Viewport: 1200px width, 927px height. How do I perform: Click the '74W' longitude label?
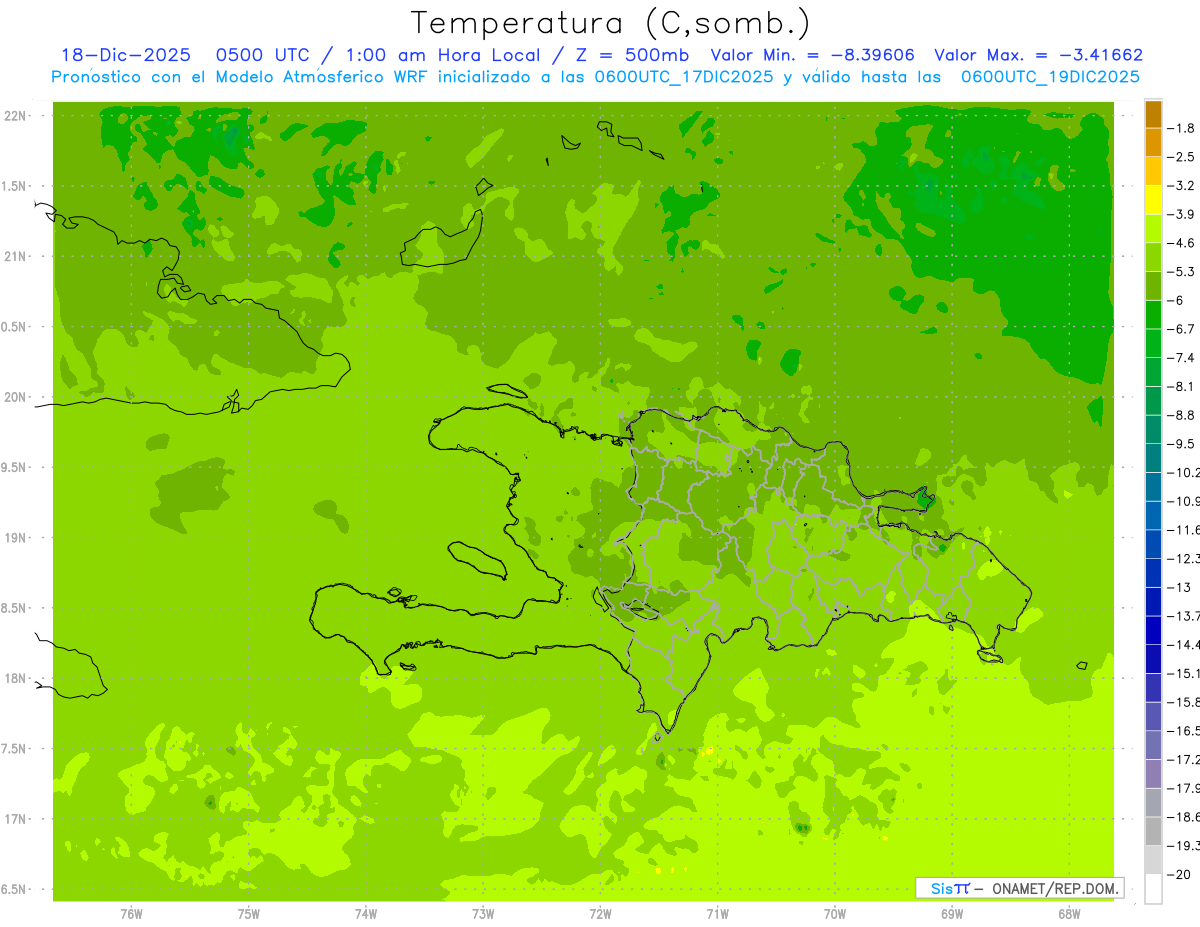tap(366, 914)
